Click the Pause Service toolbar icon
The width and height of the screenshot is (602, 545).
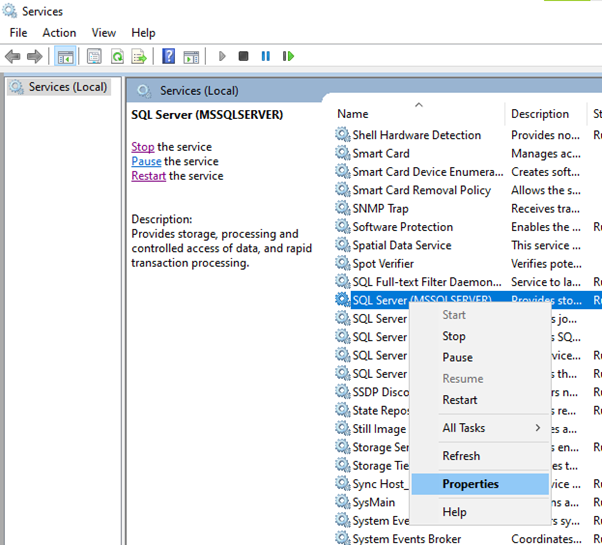(x=265, y=56)
